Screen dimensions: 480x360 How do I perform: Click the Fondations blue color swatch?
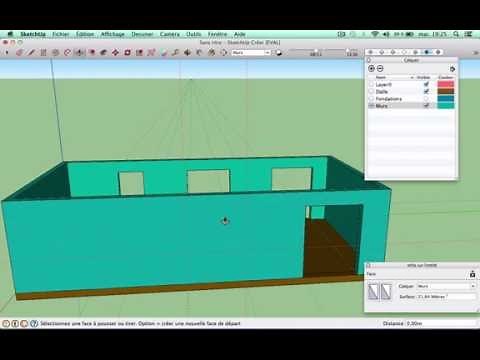[446, 99]
